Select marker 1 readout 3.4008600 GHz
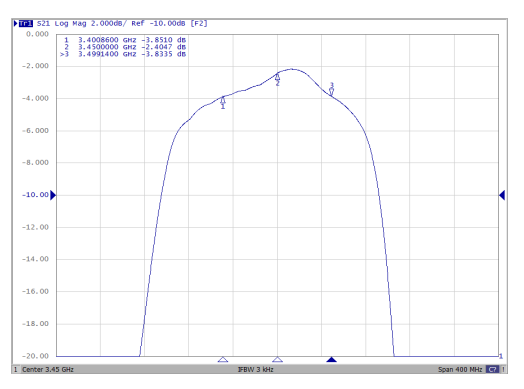524x389 pixels. (107, 40)
